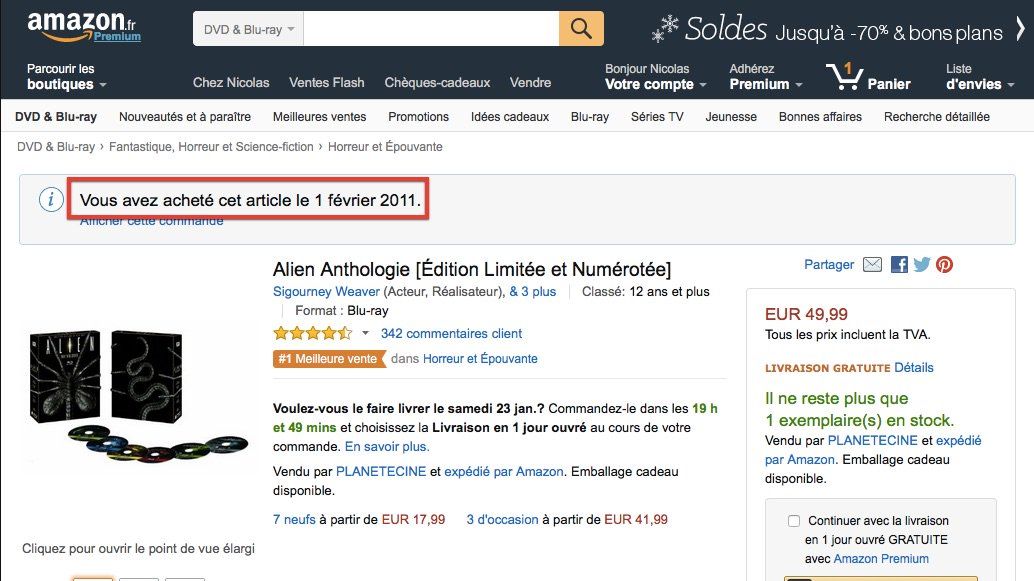The width and height of the screenshot is (1034, 581).
Task: Open the 342 commentaires client link
Action: tap(451, 334)
